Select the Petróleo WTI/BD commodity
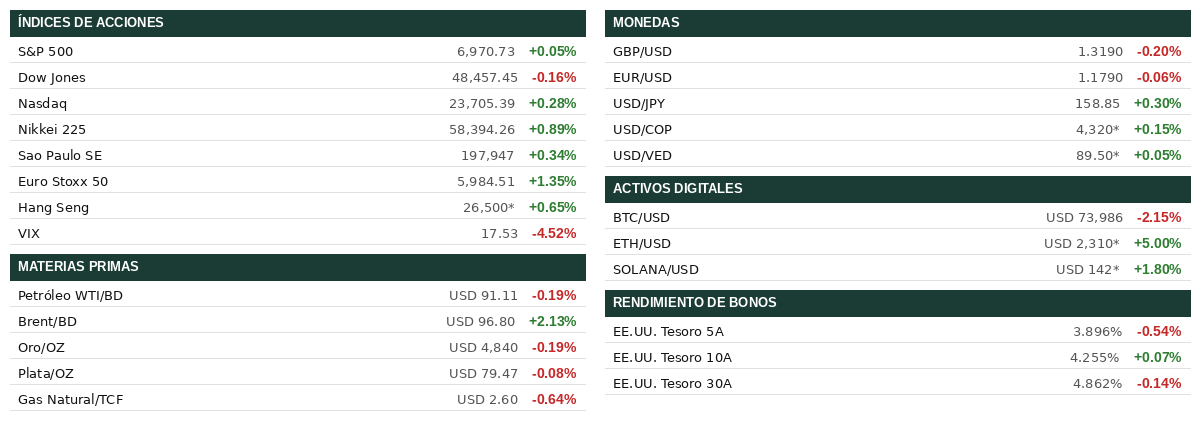Viewport: 1198px width, 423px height. tap(70, 295)
